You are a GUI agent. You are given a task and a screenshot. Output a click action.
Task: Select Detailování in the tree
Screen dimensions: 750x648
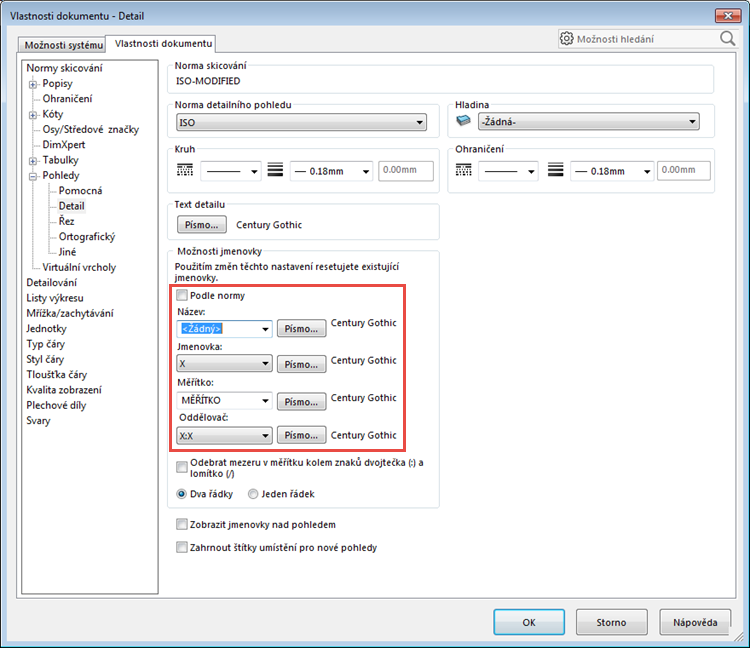51,282
